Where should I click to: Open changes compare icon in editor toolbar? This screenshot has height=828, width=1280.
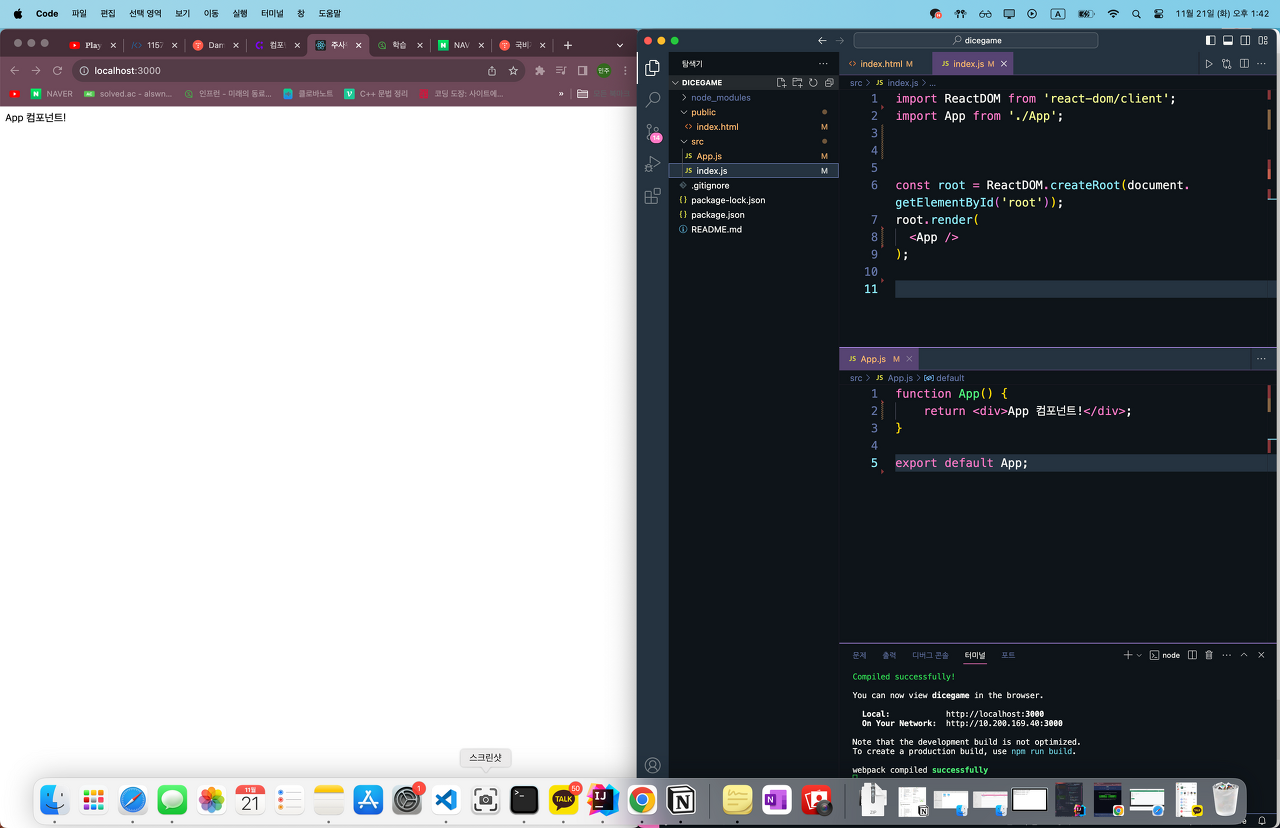[x=1227, y=64]
